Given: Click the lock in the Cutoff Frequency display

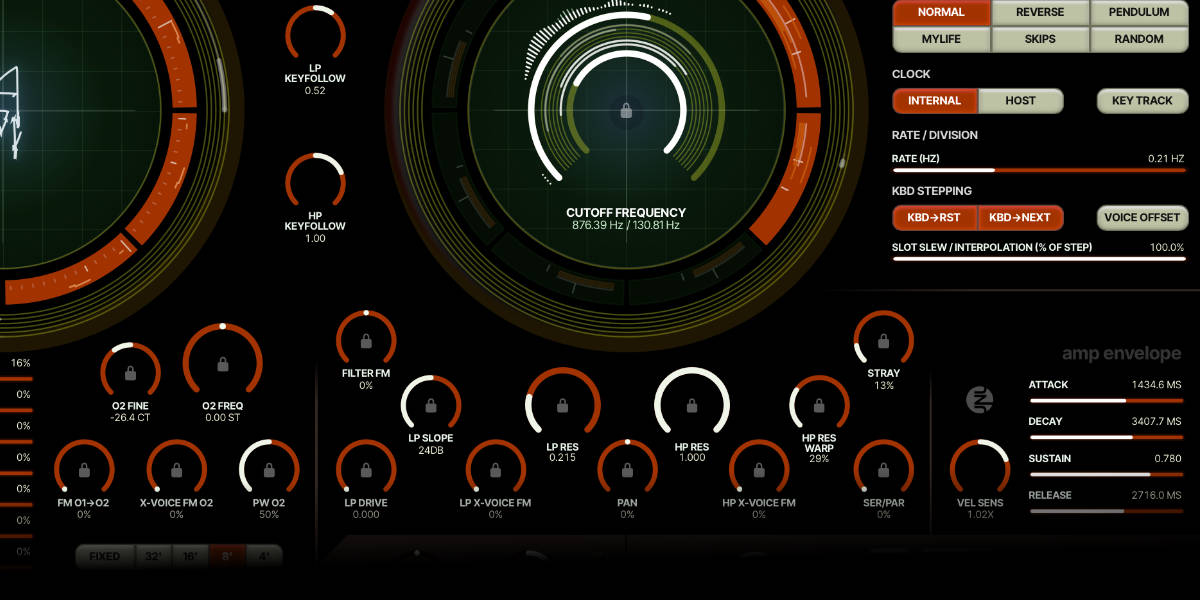Looking at the screenshot, I should coord(626,110).
